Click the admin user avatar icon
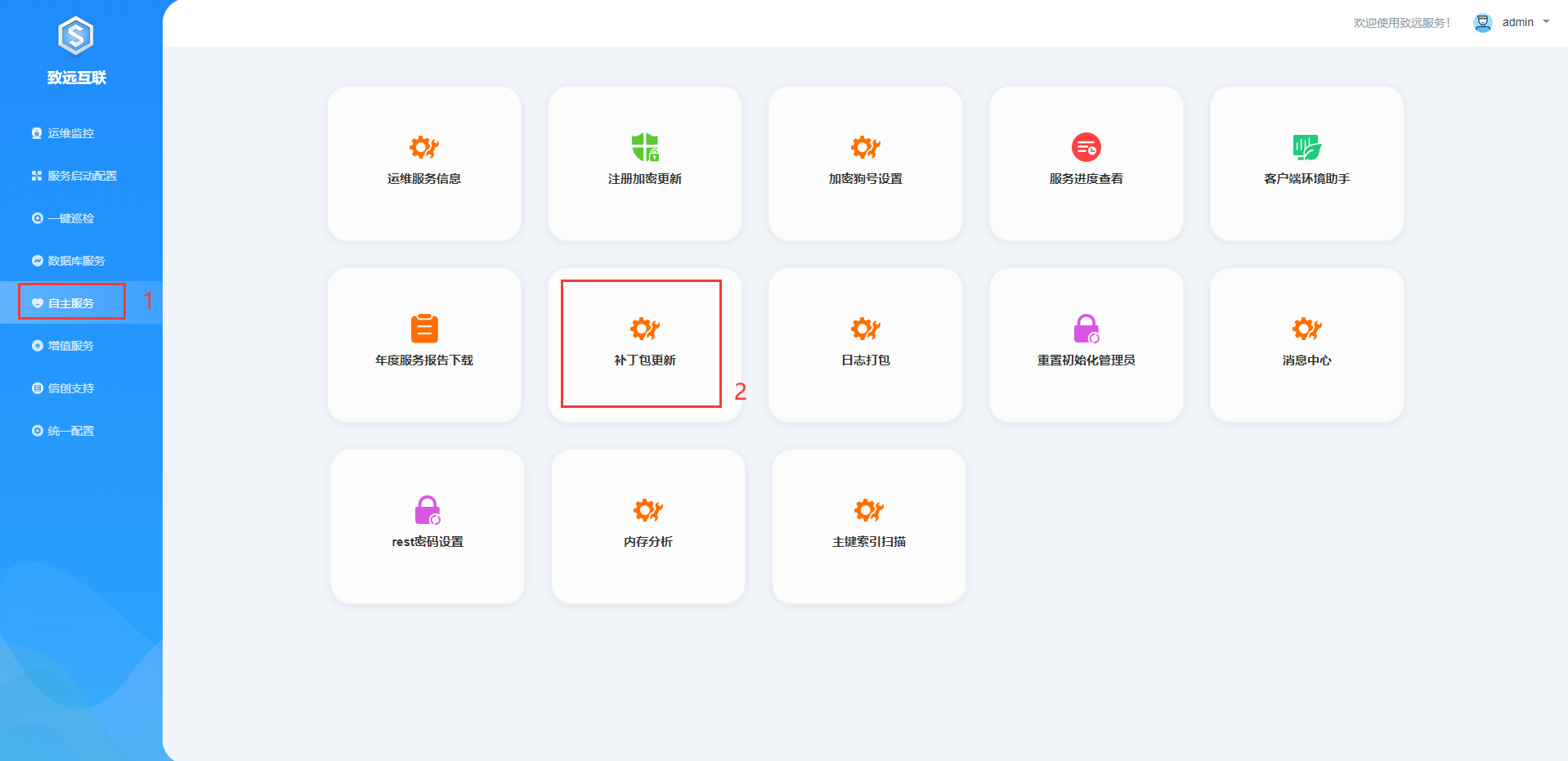Screen dimensions: 1568x761 (1483, 23)
